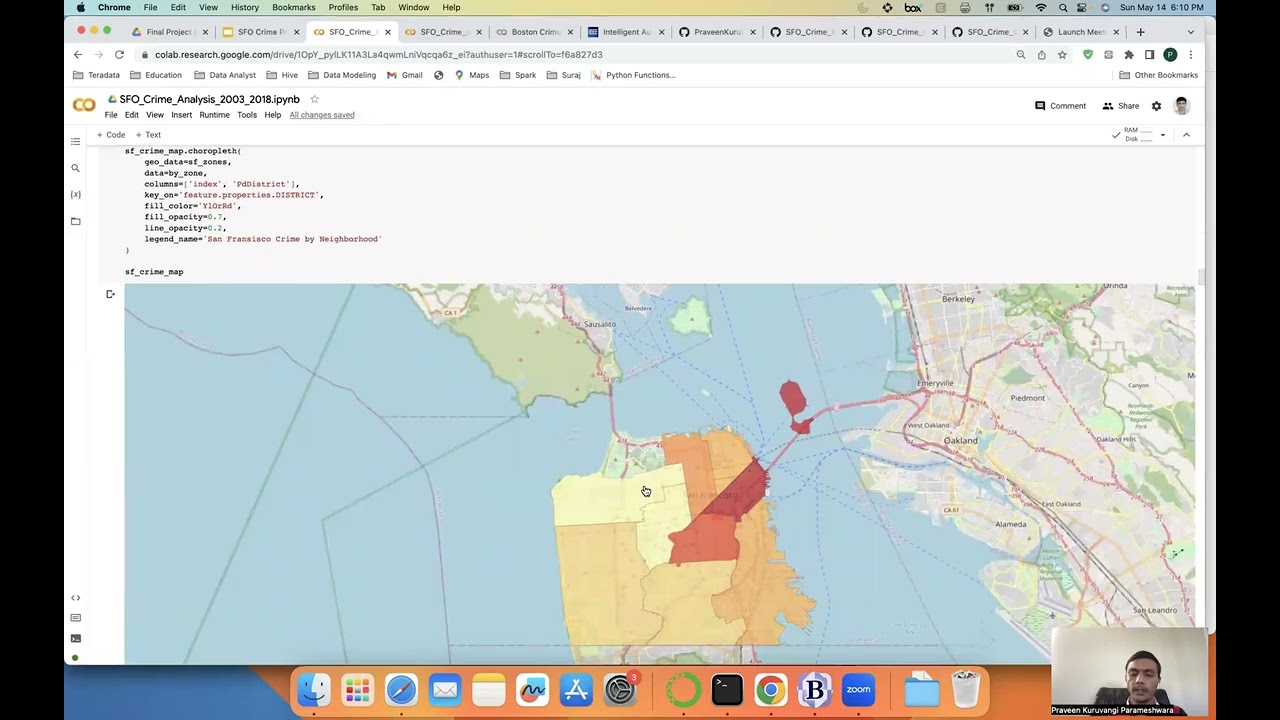
Task: Open the Data Analyst bookmarks folder
Action: (x=225, y=75)
